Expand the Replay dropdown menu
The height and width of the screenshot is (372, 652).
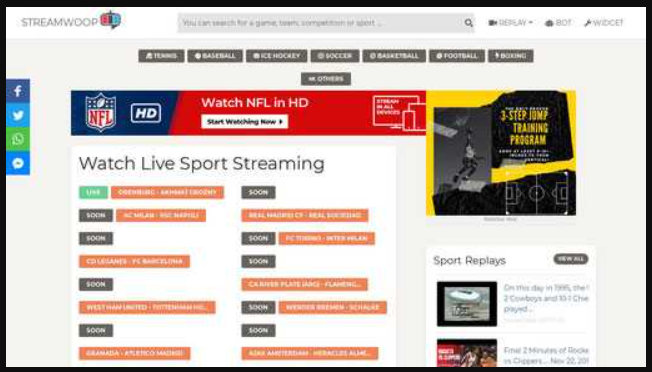click(511, 23)
